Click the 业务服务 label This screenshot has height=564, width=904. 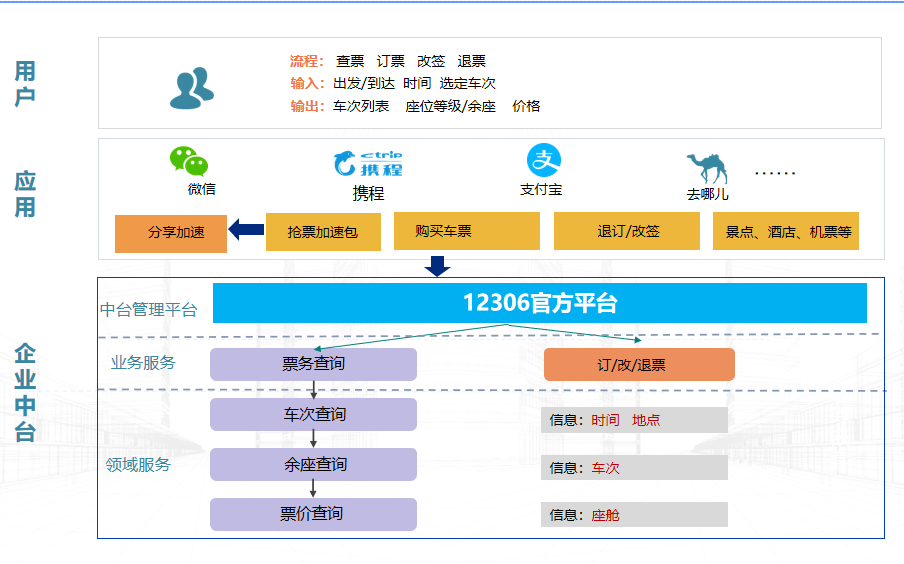coord(143,363)
